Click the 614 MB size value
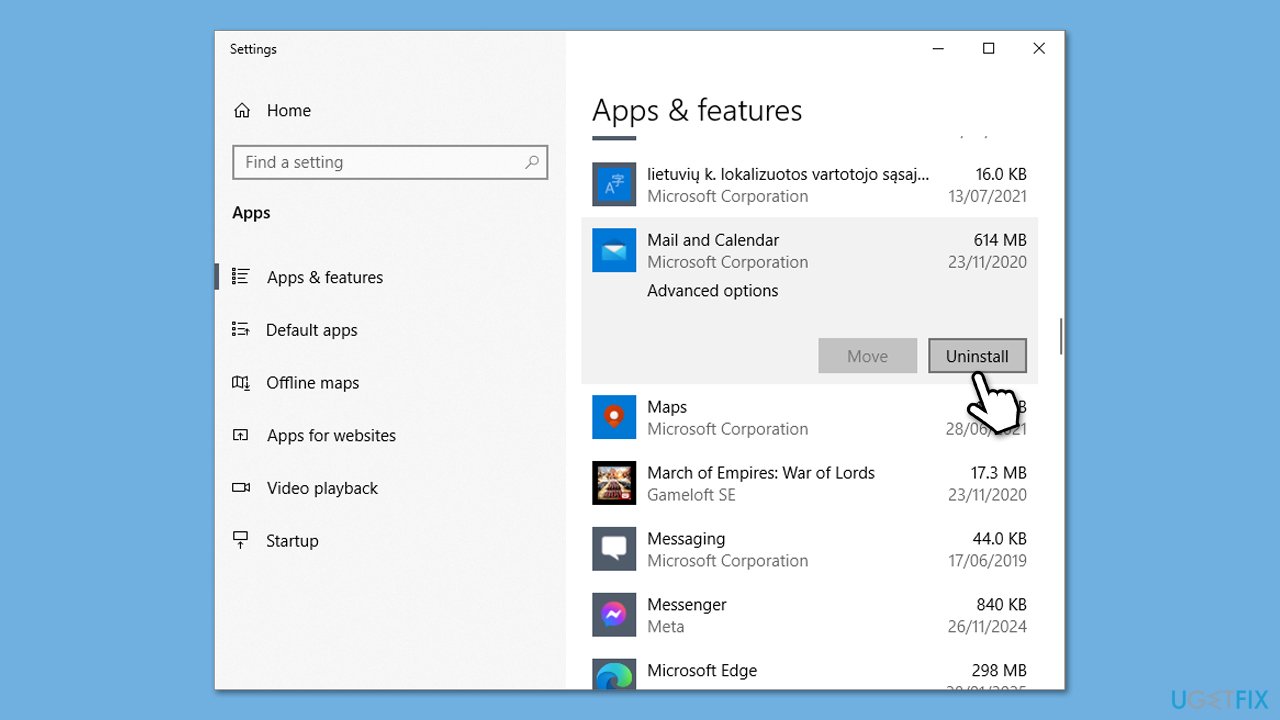 click(x=1000, y=240)
